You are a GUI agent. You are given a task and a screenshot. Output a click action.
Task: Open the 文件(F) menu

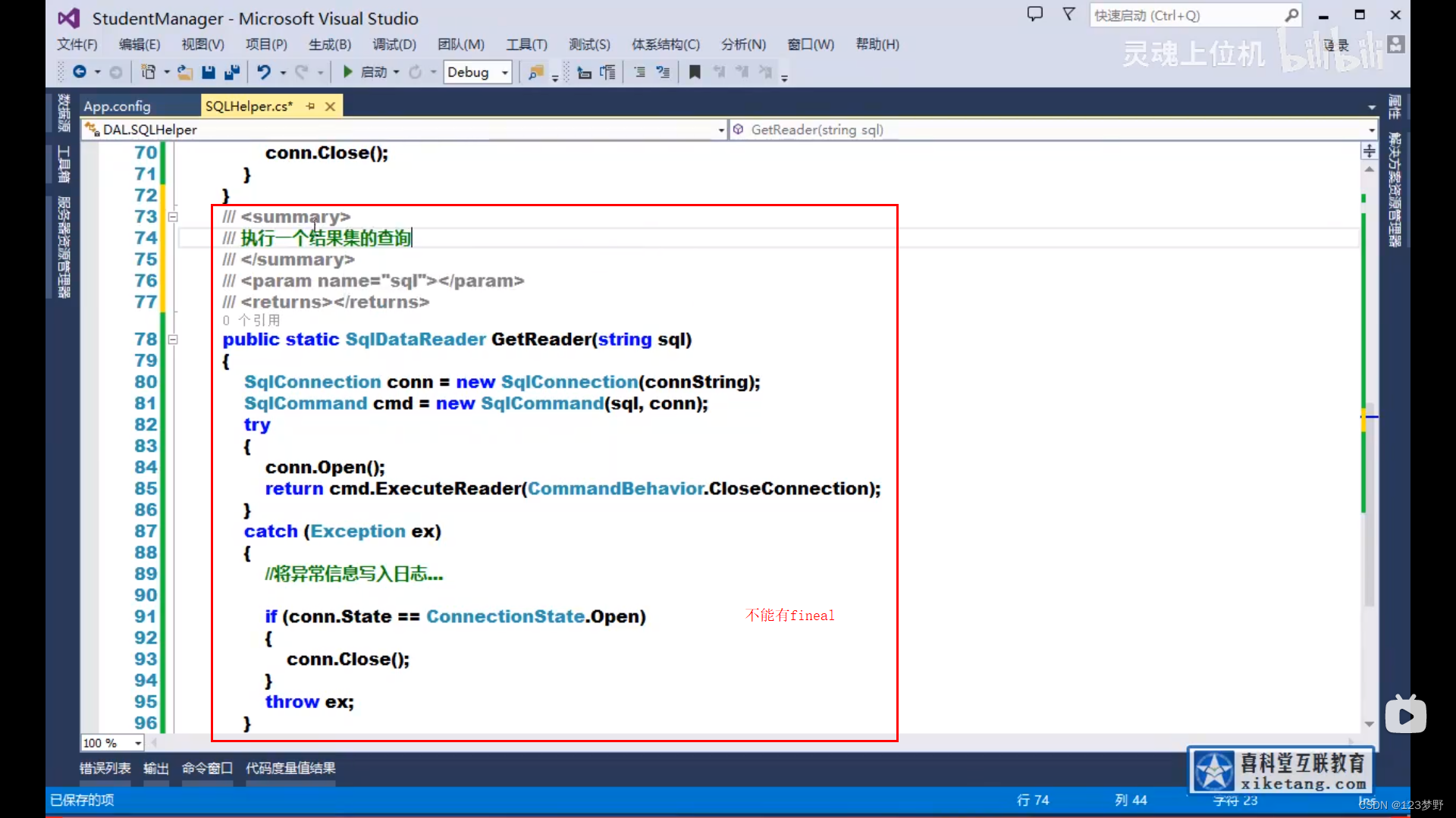pos(77,44)
